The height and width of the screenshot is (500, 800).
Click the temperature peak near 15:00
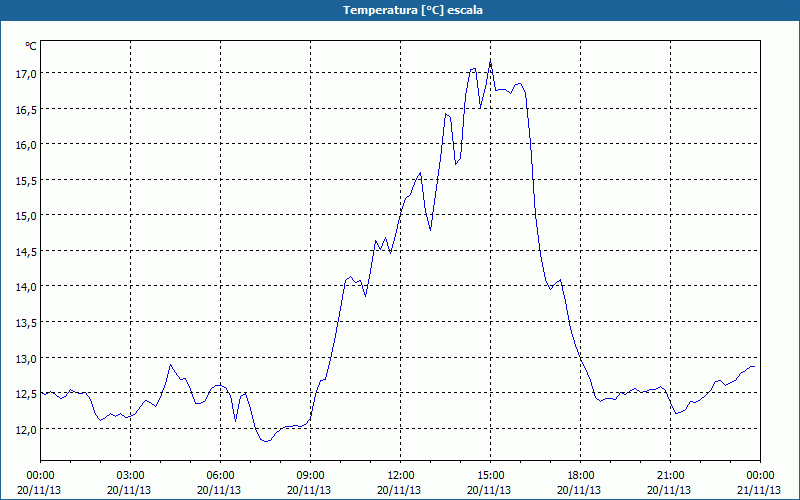point(490,62)
